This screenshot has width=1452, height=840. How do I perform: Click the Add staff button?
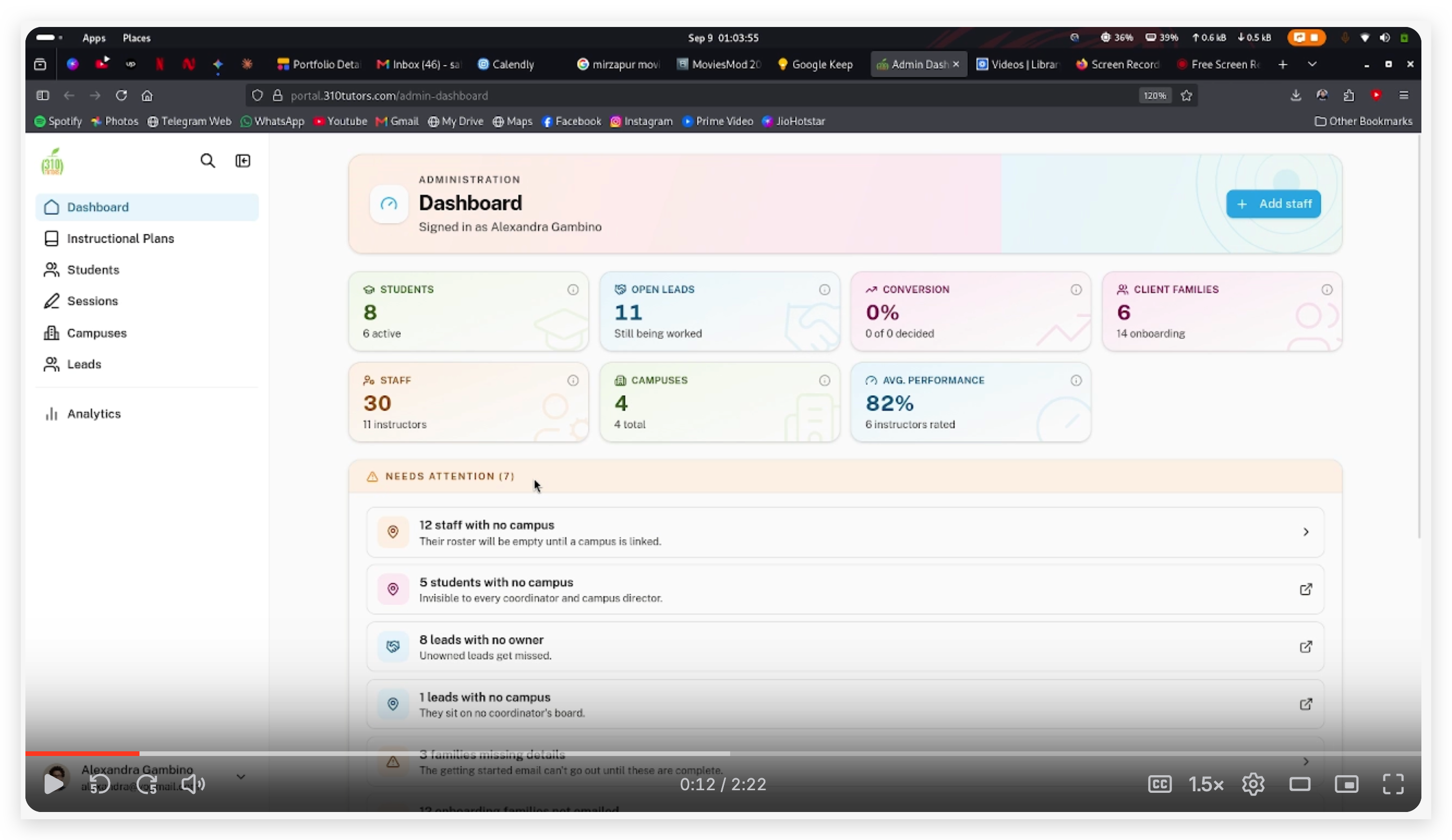tap(1274, 204)
